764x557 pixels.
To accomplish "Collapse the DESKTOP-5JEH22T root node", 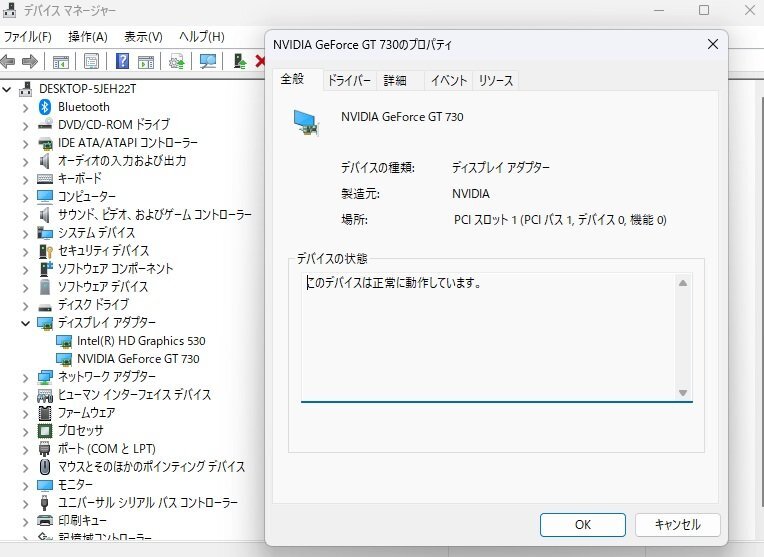I will click(x=7, y=90).
